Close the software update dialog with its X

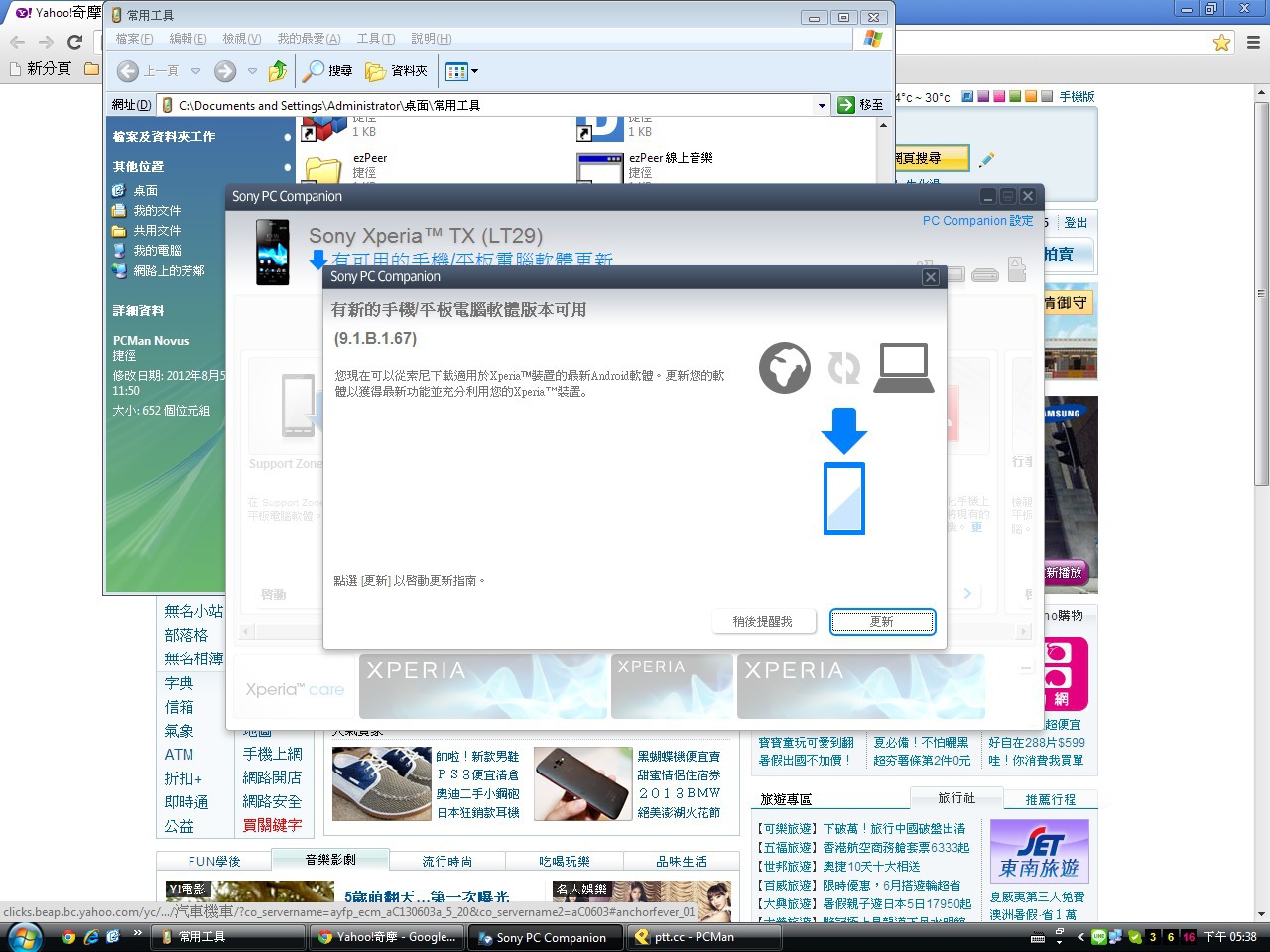pos(930,277)
